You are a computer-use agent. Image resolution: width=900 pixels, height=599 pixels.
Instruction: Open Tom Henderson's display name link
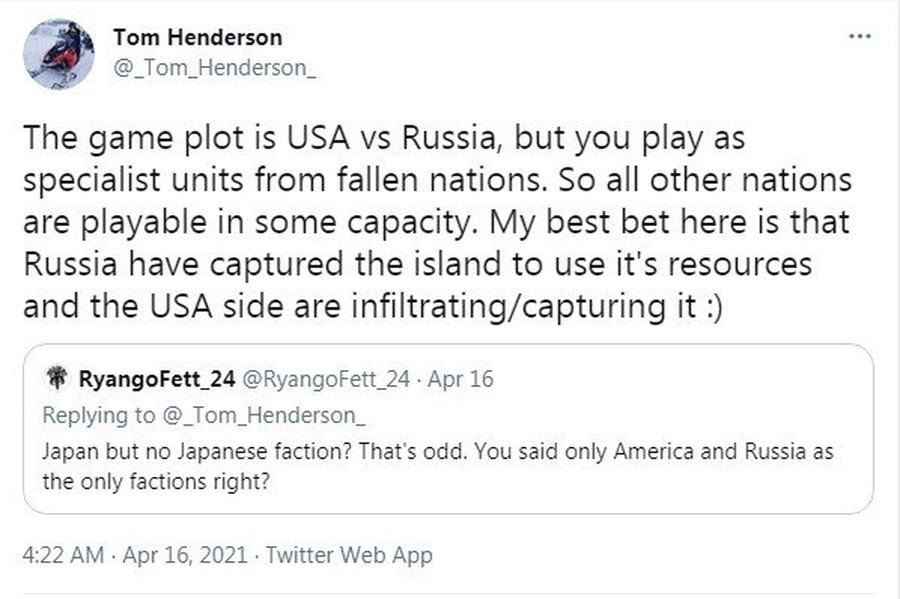coord(197,37)
